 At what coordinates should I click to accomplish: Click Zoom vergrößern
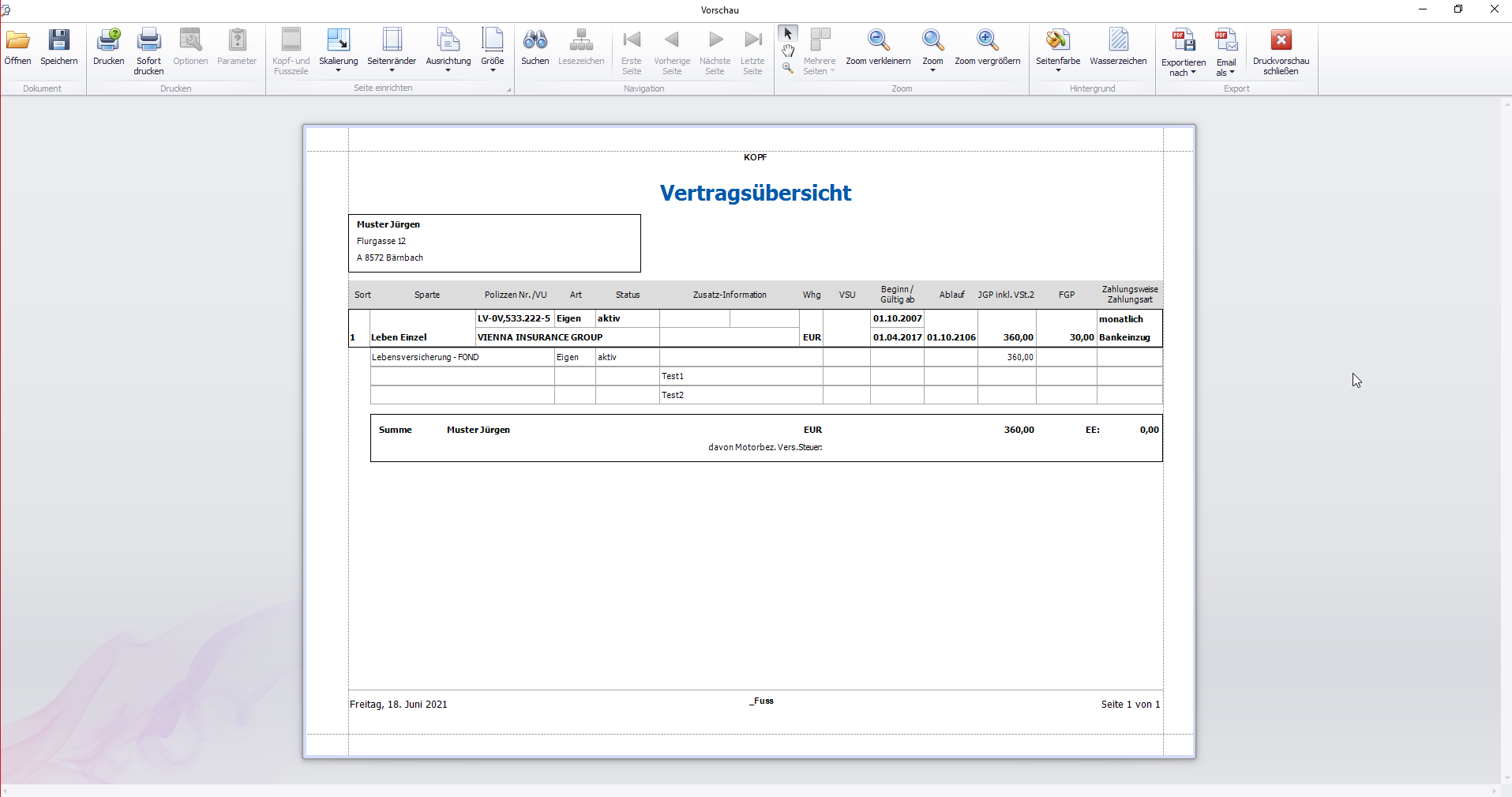point(987,47)
